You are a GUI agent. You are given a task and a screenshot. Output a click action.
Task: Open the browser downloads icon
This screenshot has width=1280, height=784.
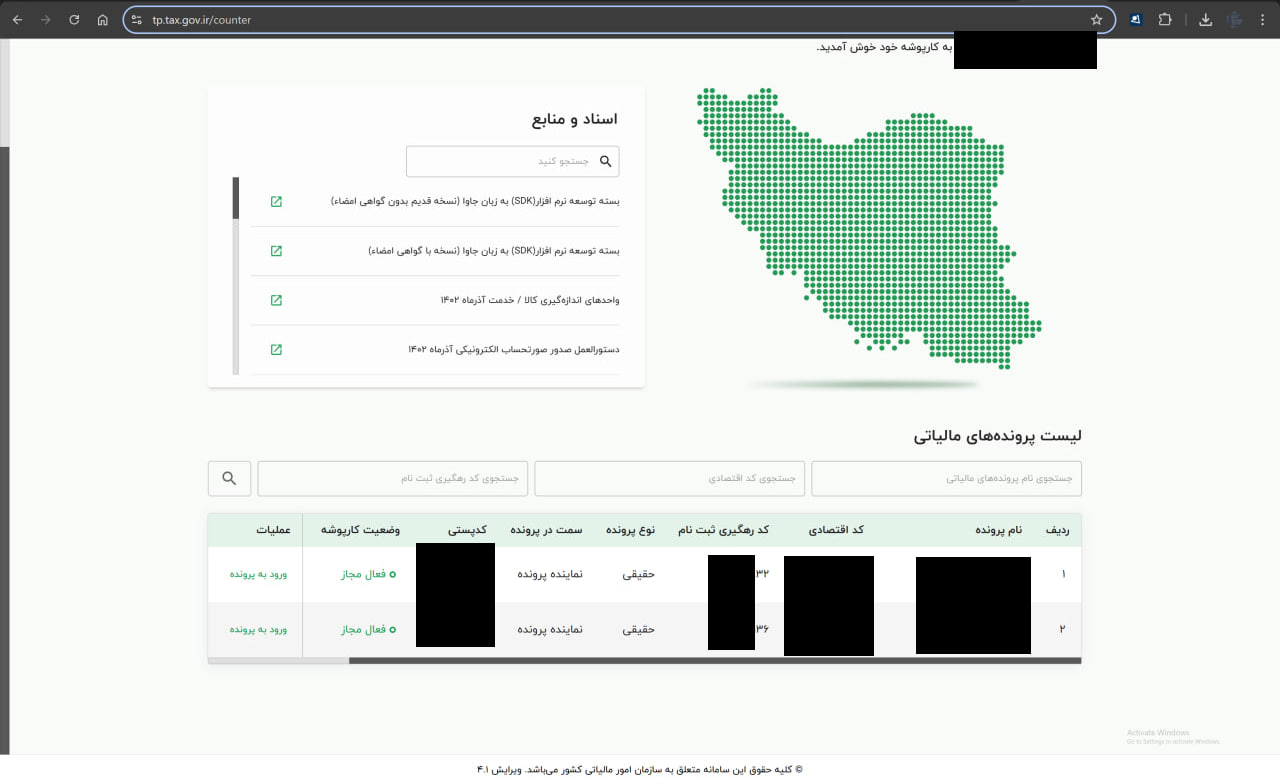point(1206,19)
